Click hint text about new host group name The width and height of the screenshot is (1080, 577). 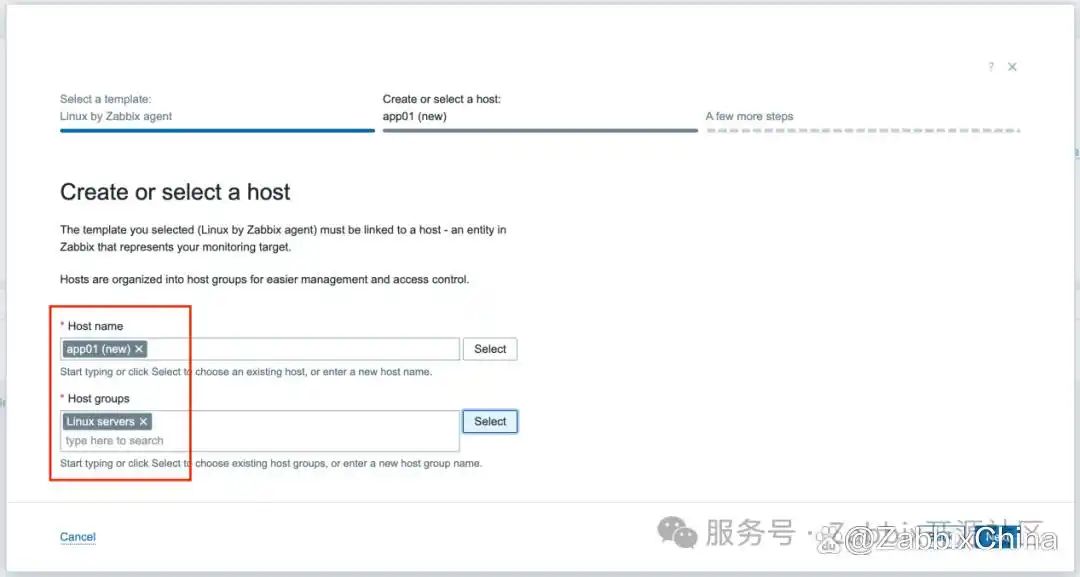[271, 463]
